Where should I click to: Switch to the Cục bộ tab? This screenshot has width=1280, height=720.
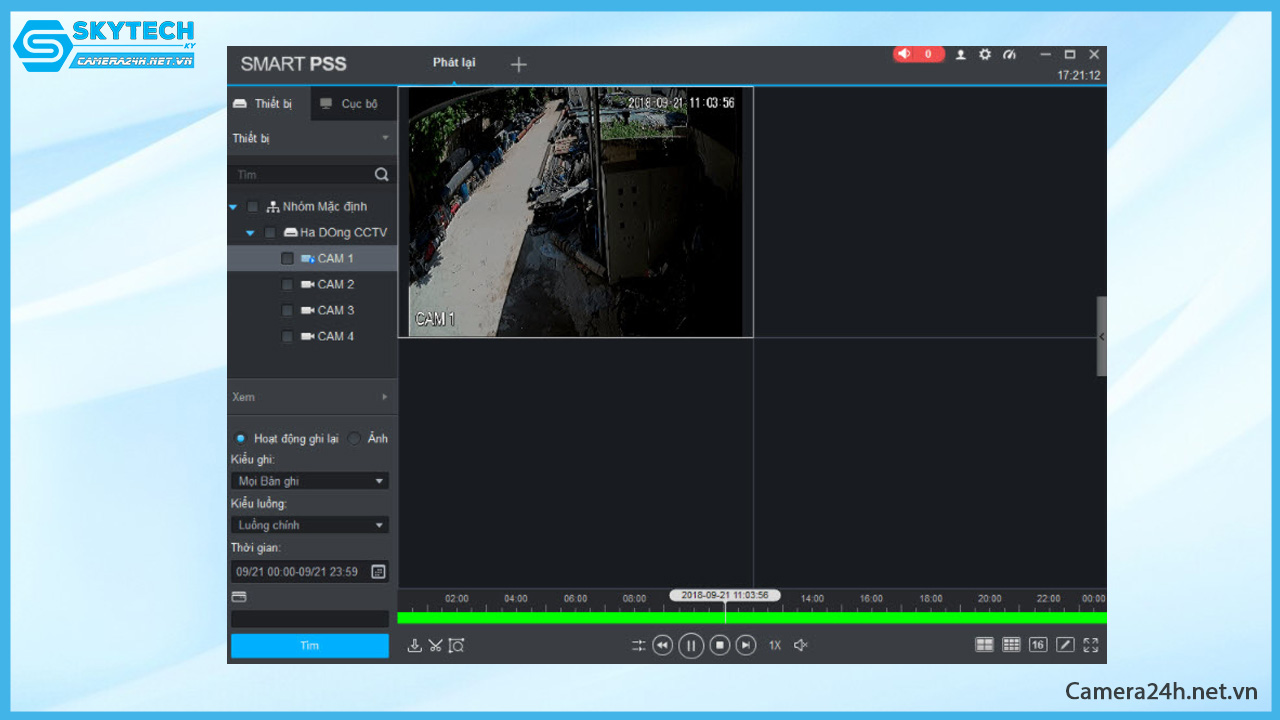coord(350,104)
